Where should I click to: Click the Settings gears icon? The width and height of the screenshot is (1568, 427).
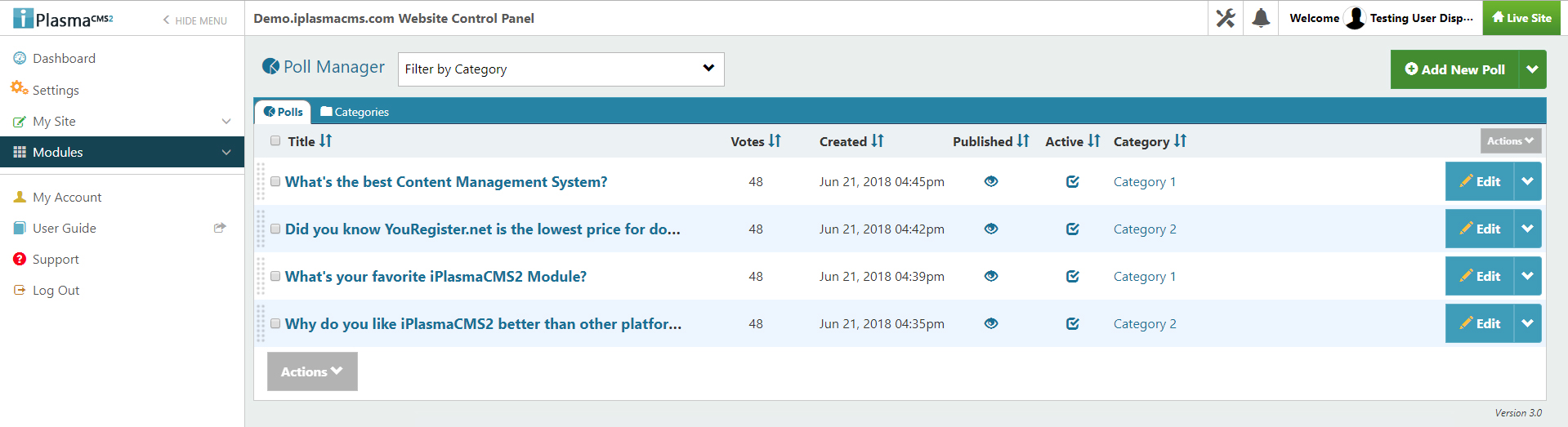pyautogui.click(x=19, y=88)
